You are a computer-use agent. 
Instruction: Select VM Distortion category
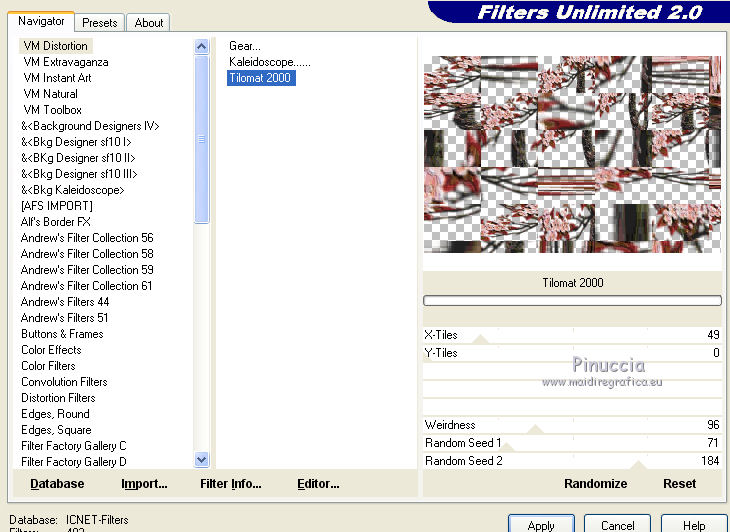[56, 46]
